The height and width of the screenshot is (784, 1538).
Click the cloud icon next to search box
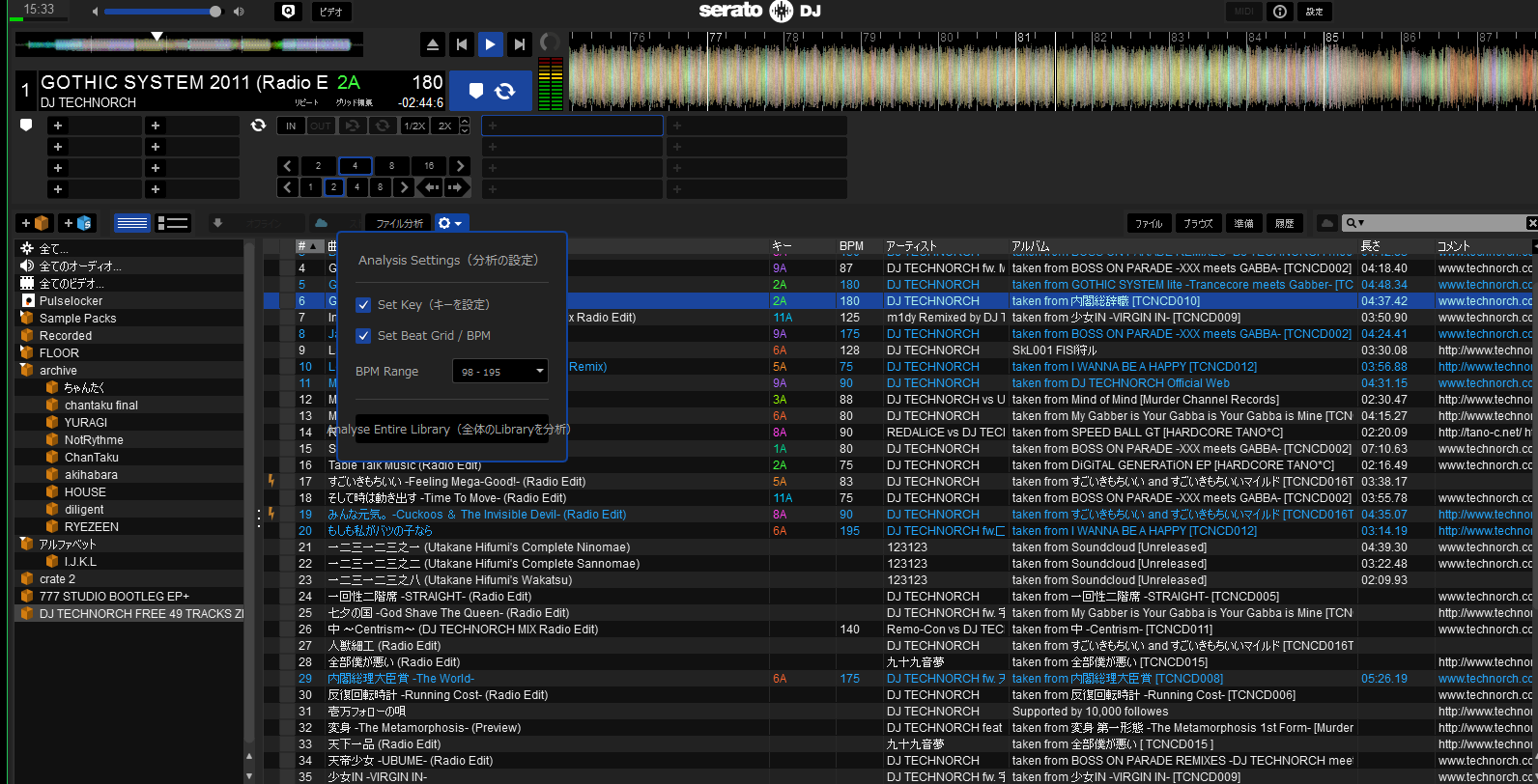click(1327, 223)
